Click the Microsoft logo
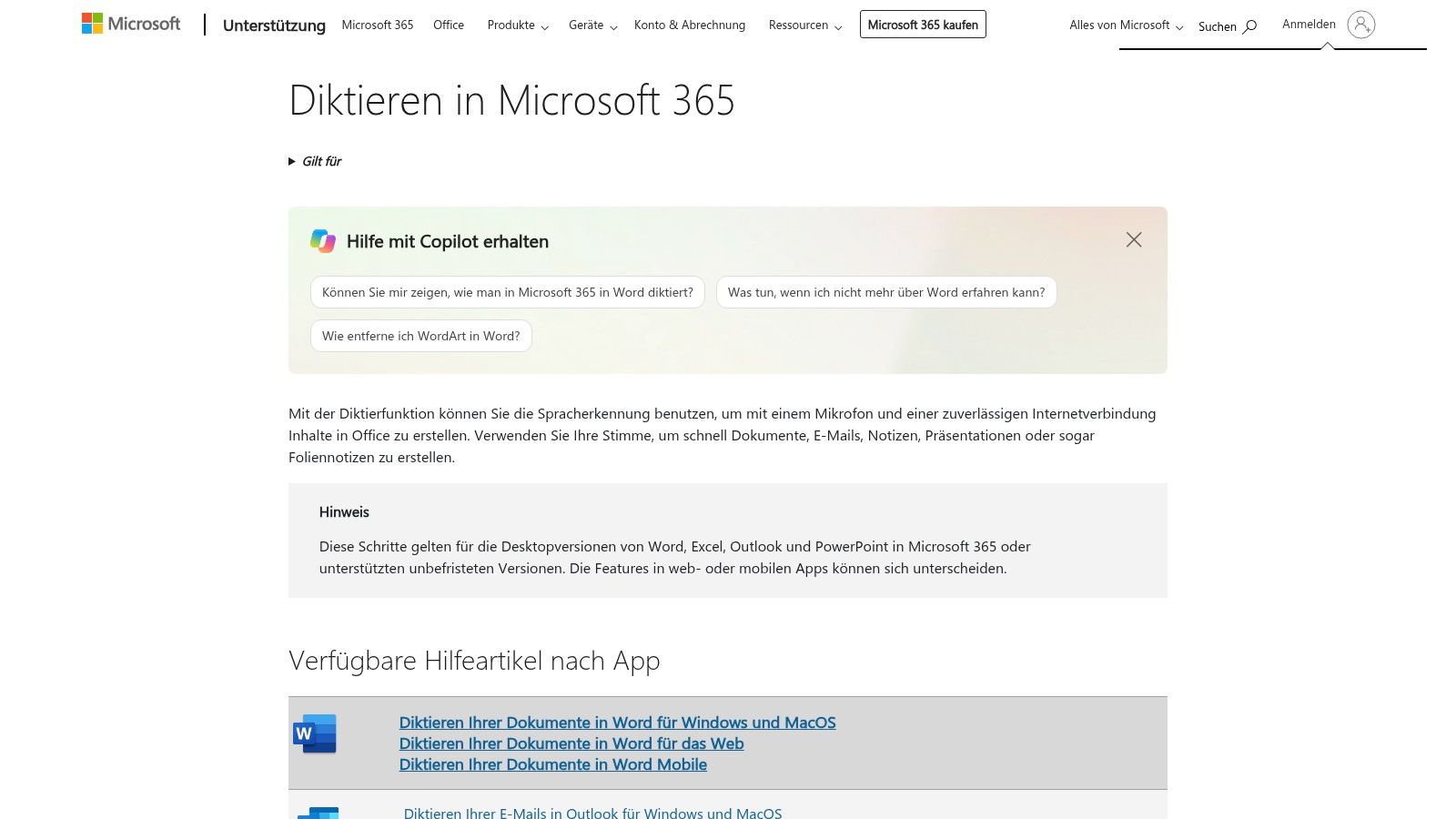The width and height of the screenshot is (1456, 819). click(131, 24)
